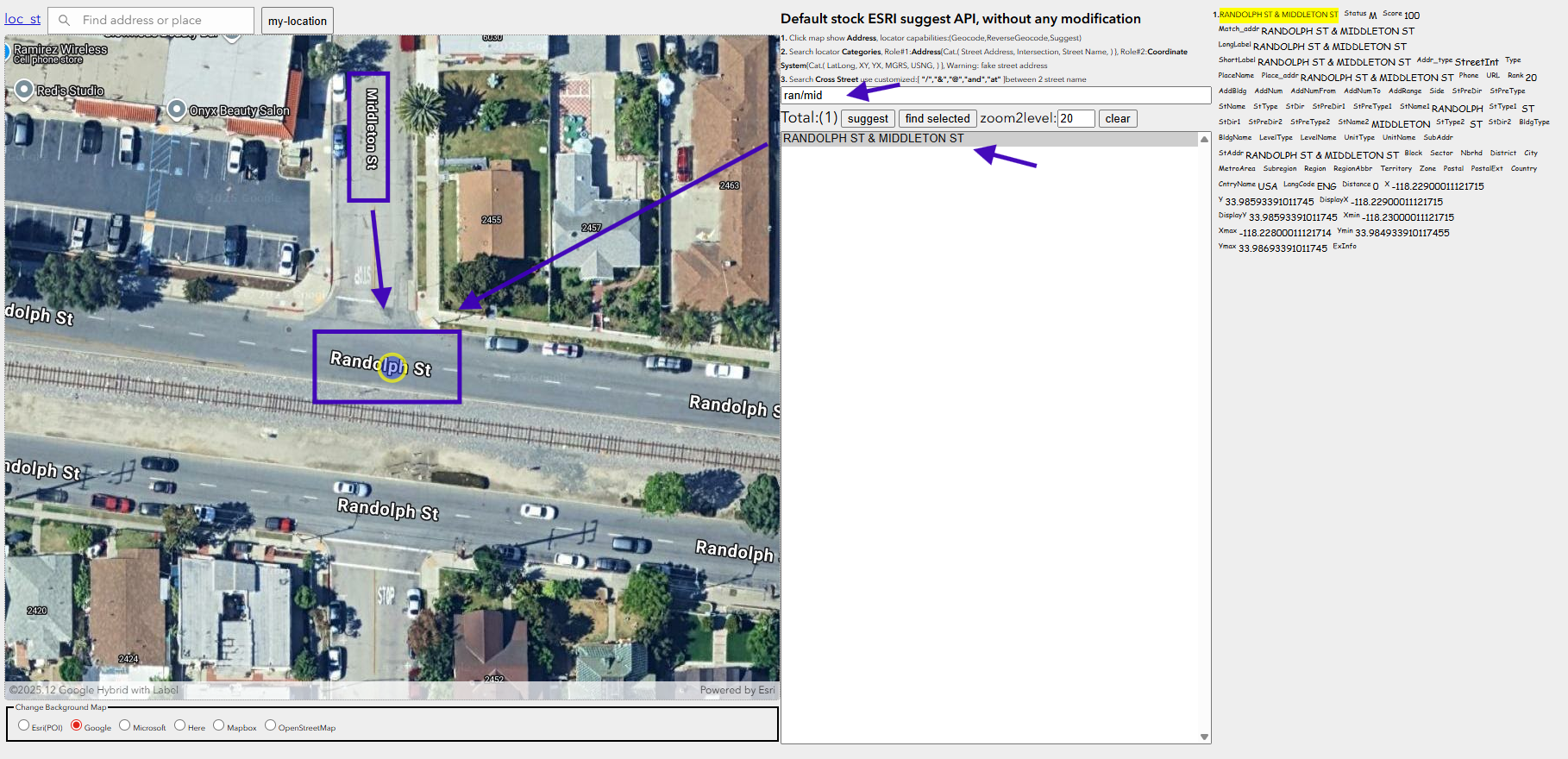The height and width of the screenshot is (759, 1568).
Task: Select RANDOLPH ST & MIDDLETON ST suggestion
Action: [x=874, y=139]
